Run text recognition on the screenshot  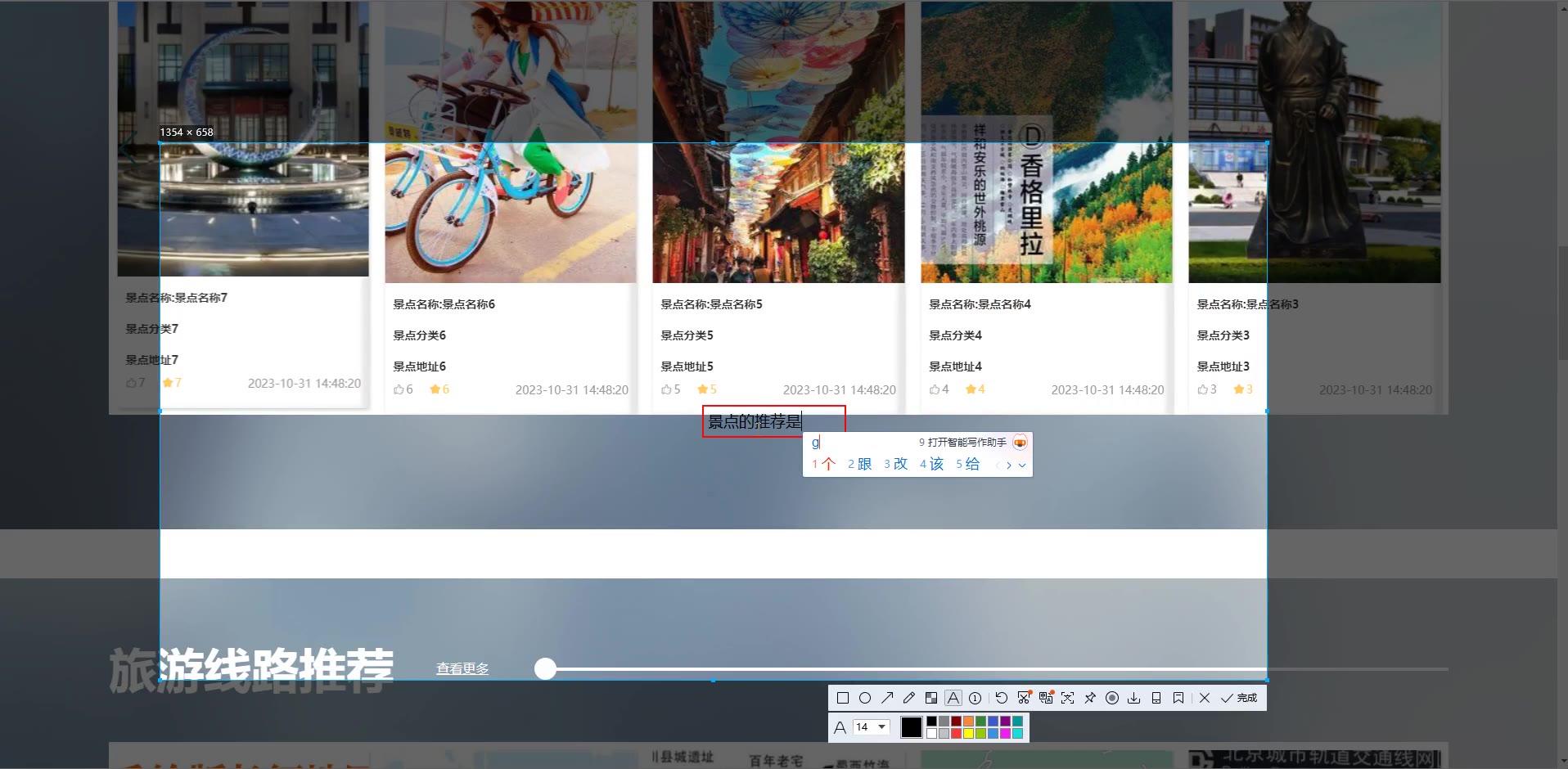point(1068,698)
